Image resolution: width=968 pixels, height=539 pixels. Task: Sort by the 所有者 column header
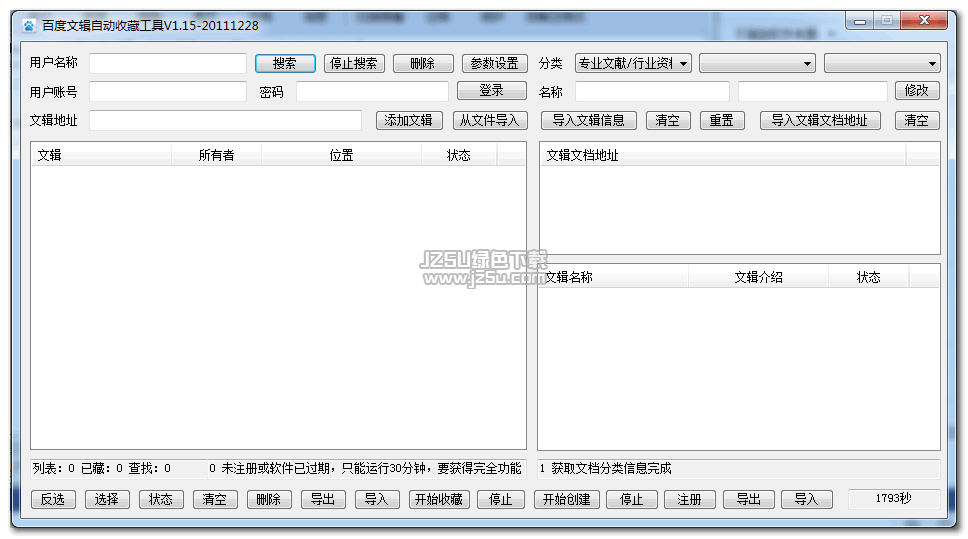coord(217,155)
